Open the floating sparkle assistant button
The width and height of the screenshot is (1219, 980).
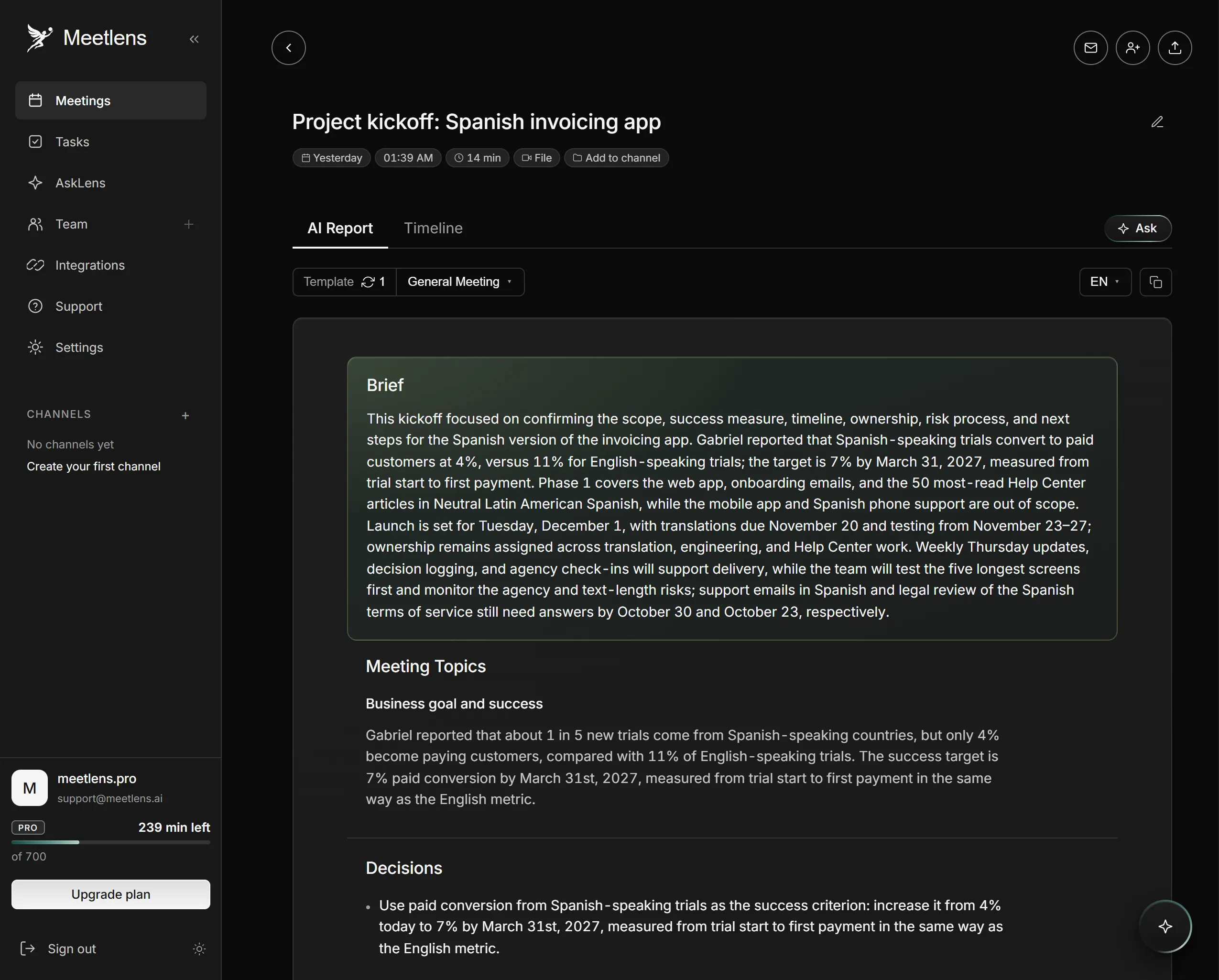tap(1165, 926)
